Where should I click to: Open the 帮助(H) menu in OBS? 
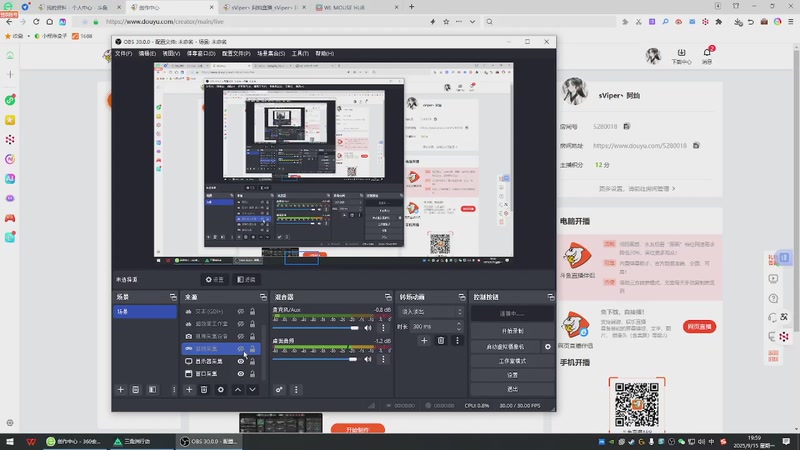click(x=324, y=53)
